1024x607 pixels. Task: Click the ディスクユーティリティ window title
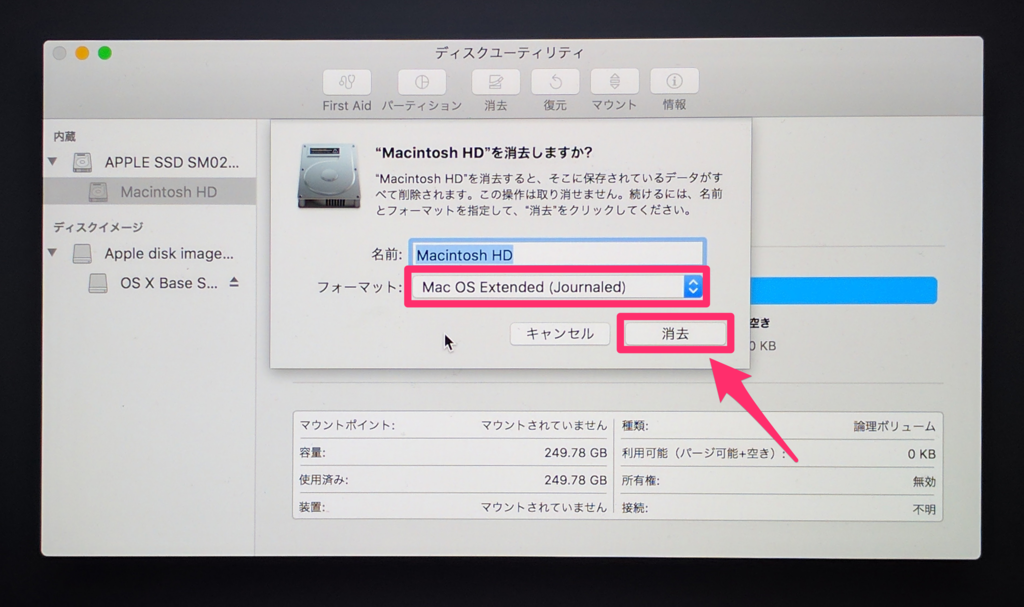(509, 52)
